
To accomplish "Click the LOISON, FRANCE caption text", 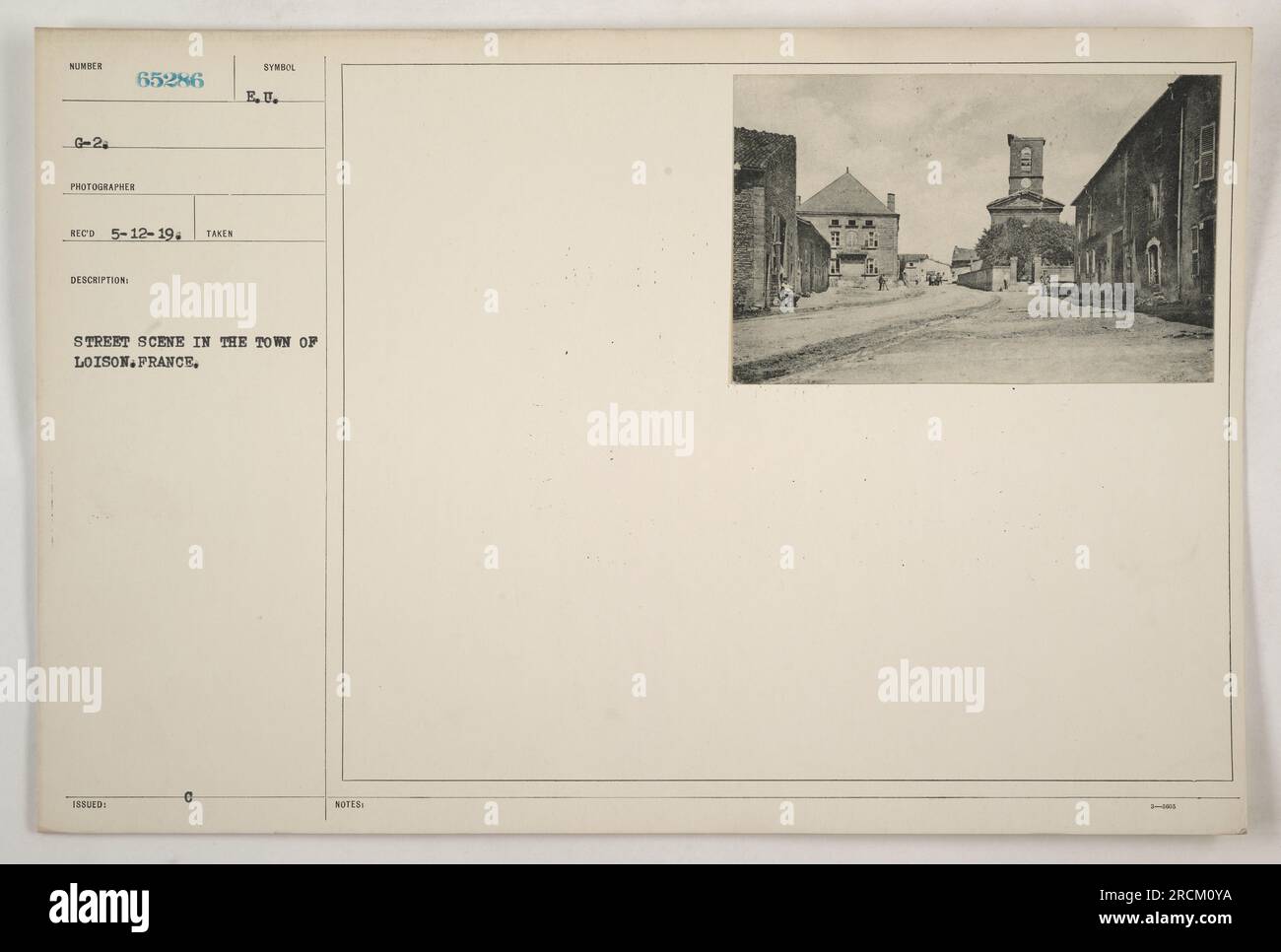I will pyautogui.click(x=134, y=362).
